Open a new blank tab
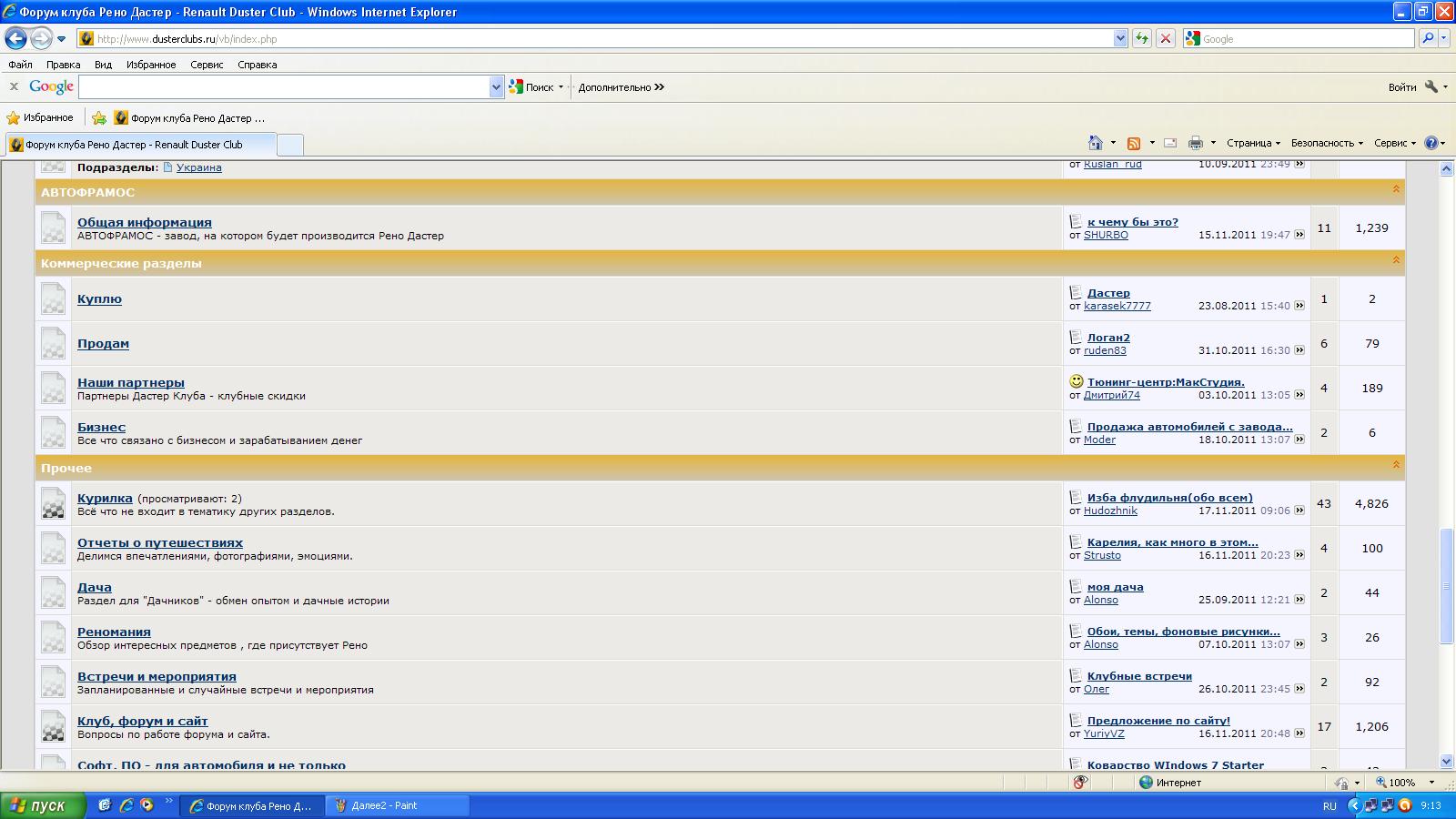Screen dimensions: 1456x819 click(289, 145)
